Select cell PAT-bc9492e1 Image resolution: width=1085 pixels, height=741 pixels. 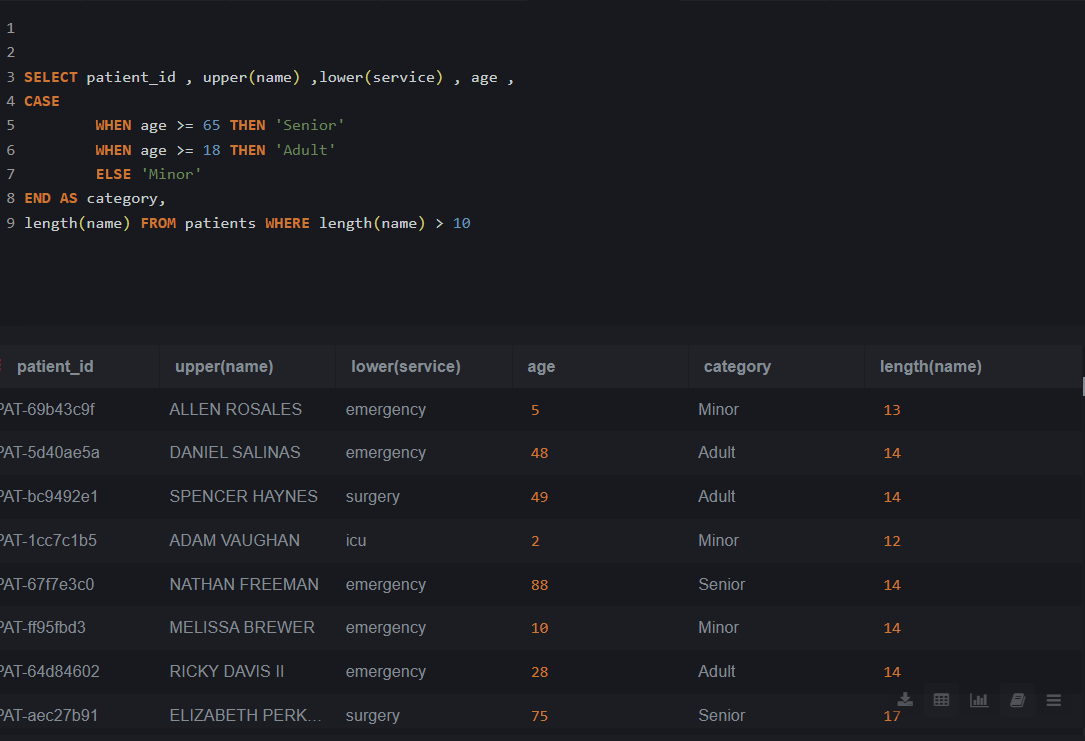[x=48, y=497]
